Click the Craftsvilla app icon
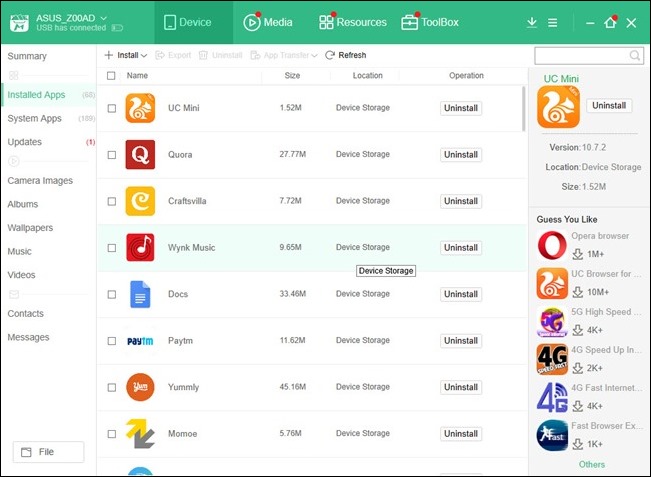The image size is (651, 477). pyautogui.click(x=140, y=201)
